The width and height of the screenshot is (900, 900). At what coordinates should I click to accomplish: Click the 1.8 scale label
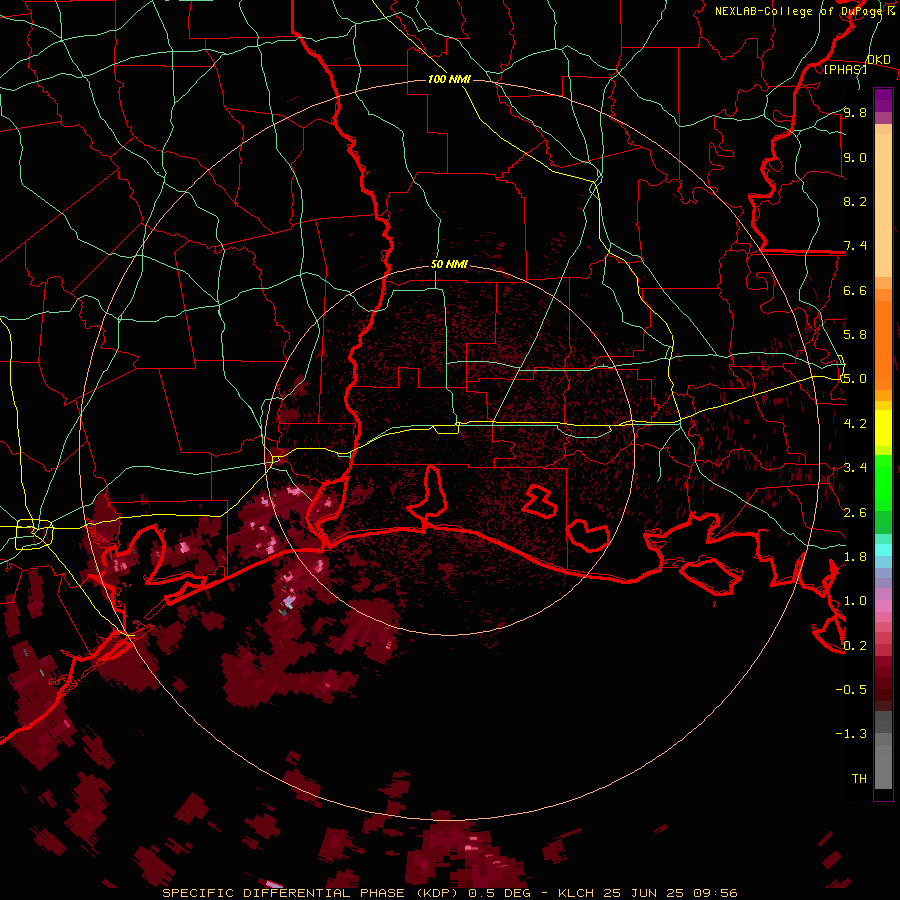[855, 557]
